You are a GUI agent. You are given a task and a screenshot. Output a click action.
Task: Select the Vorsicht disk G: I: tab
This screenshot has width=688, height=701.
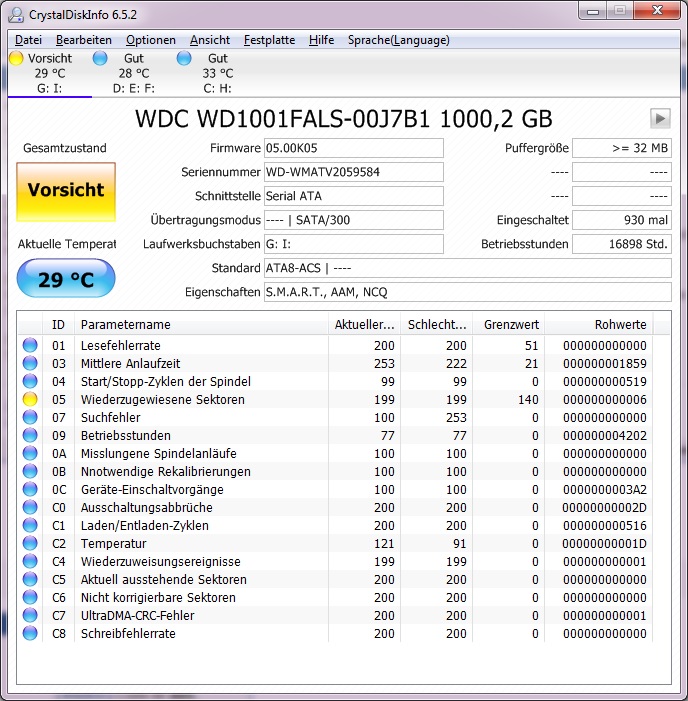(50, 73)
